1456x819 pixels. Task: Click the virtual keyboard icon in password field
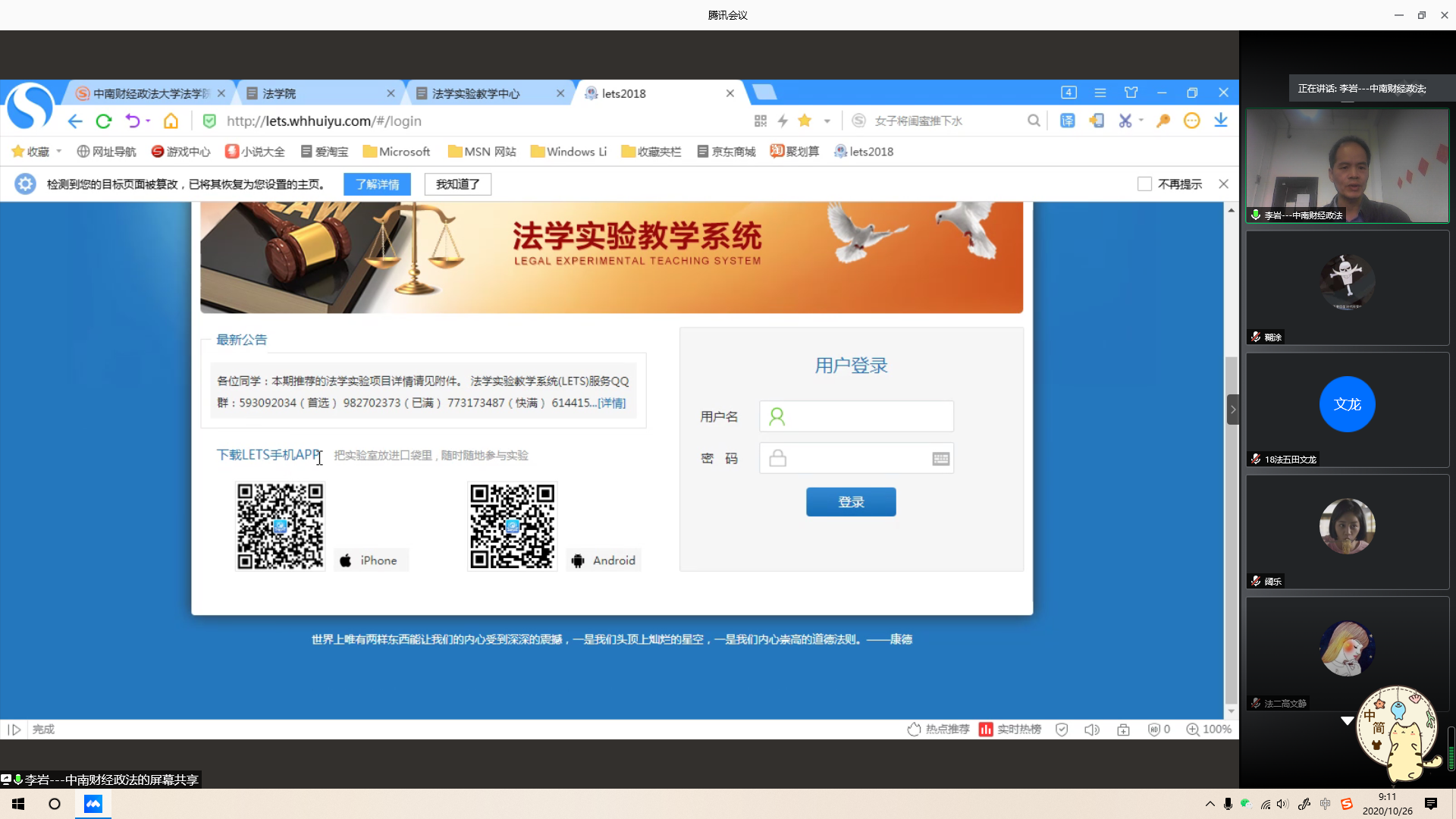point(940,459)
